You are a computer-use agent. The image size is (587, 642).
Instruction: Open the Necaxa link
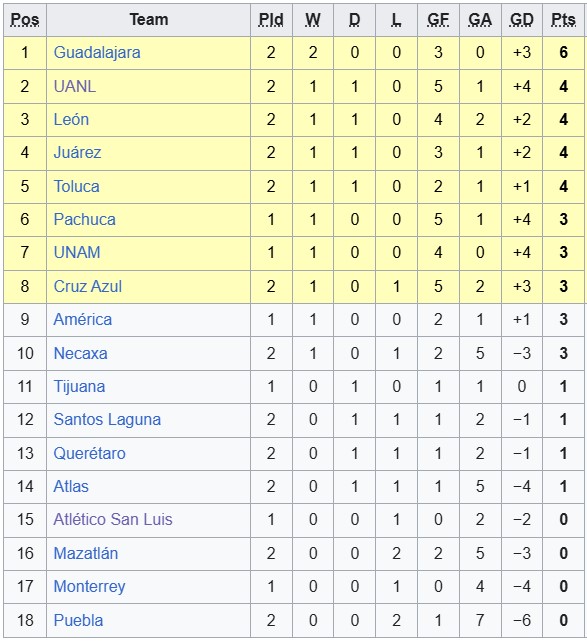pyautogui.click(x=81, y=353)
